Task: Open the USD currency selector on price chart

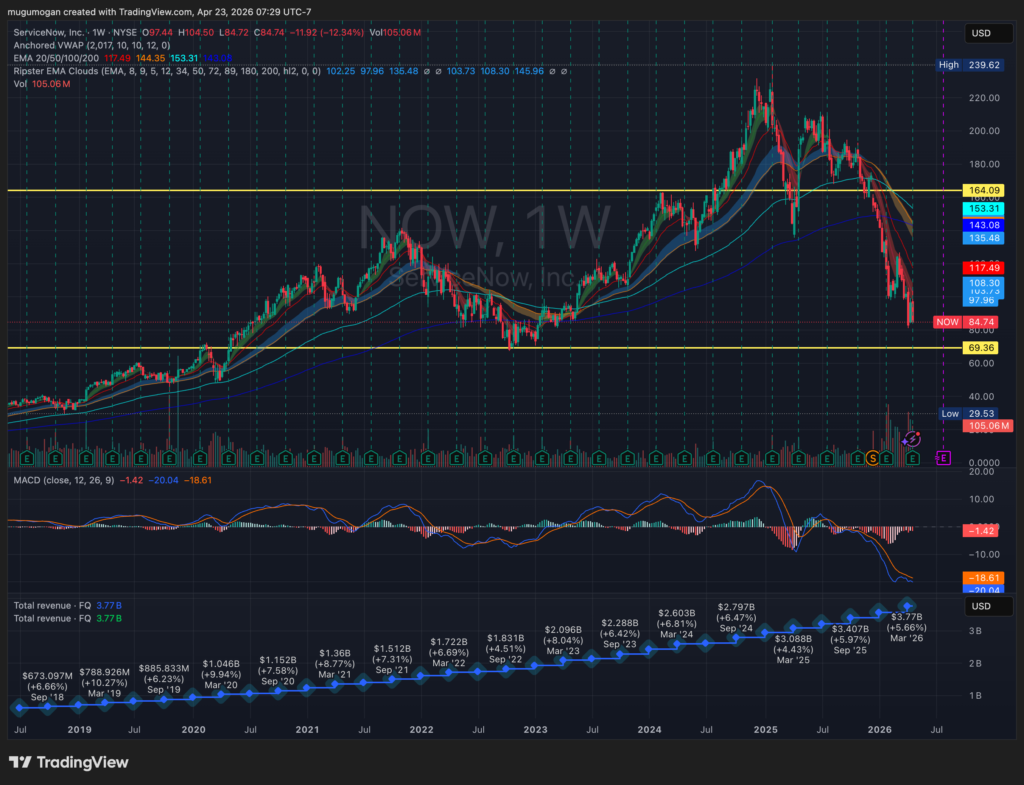Action: [981, 33]
